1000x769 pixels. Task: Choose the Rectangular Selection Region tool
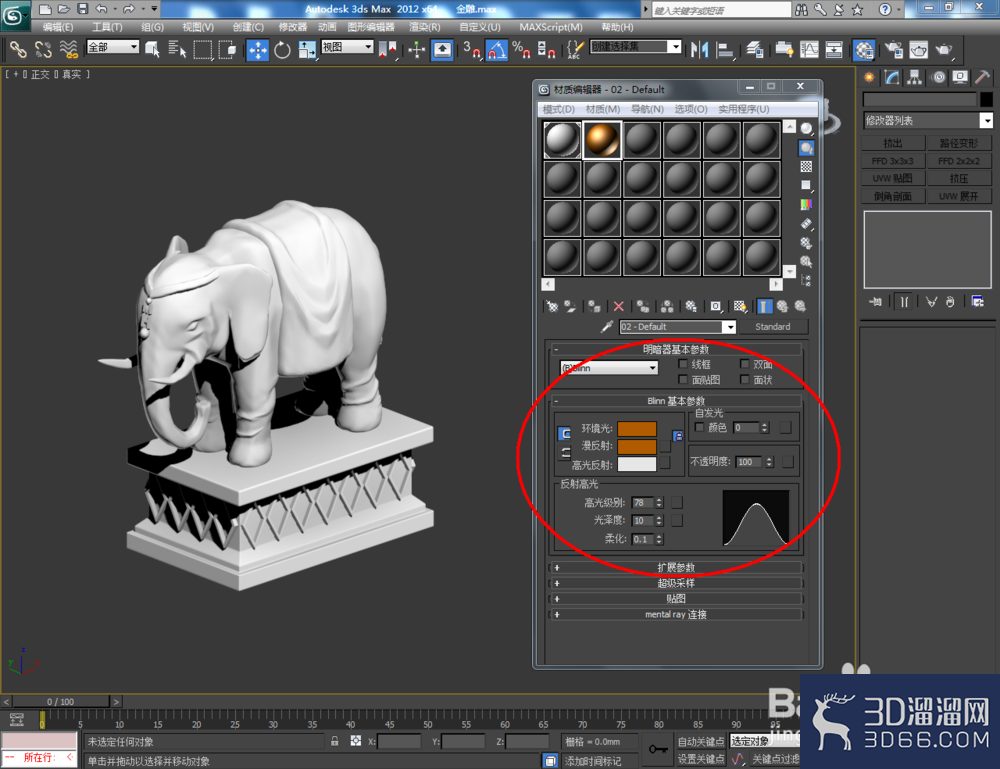202,50
